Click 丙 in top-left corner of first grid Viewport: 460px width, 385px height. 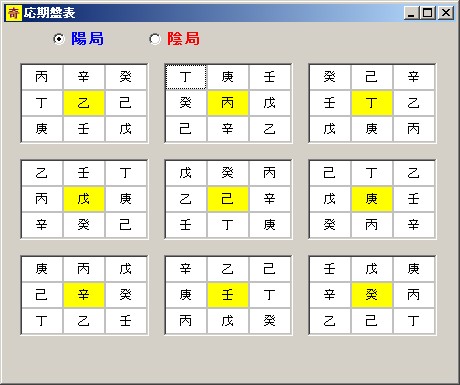(x=42, y=77)
